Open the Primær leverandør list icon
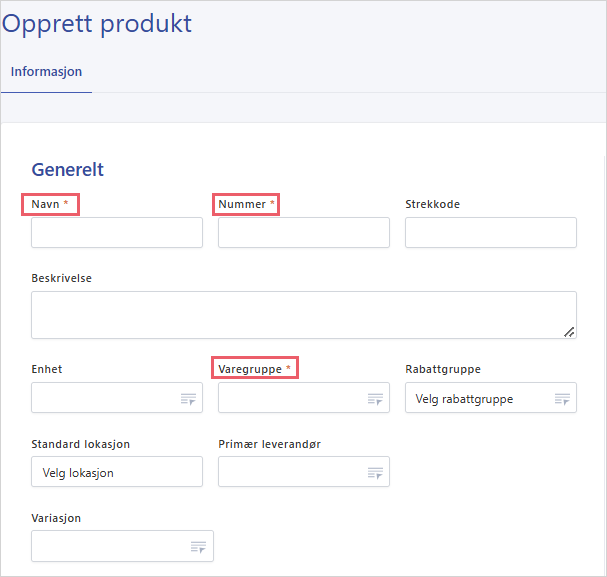 tap(375, 472)
